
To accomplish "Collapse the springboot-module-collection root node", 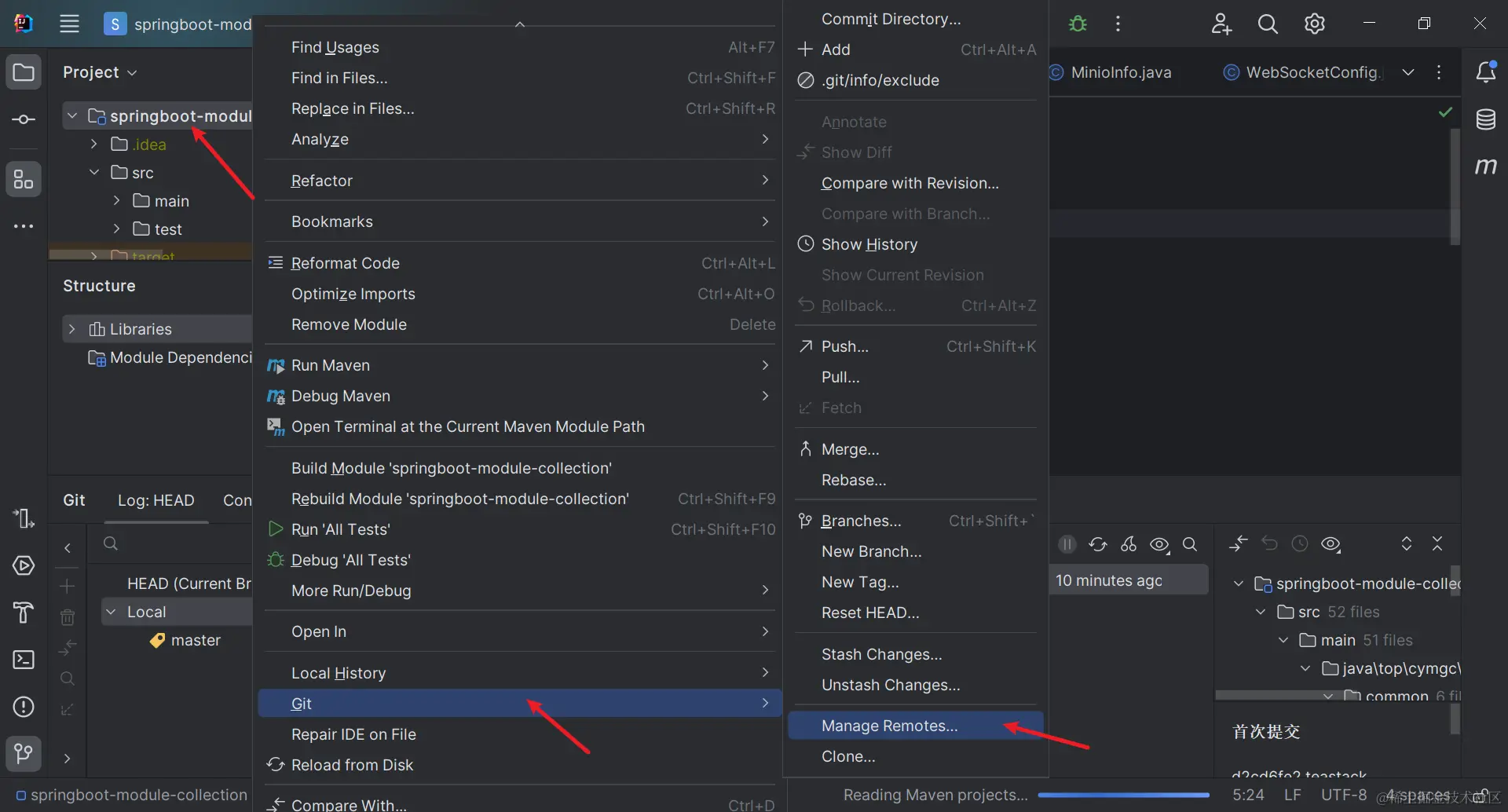I will tap(72, 116).
